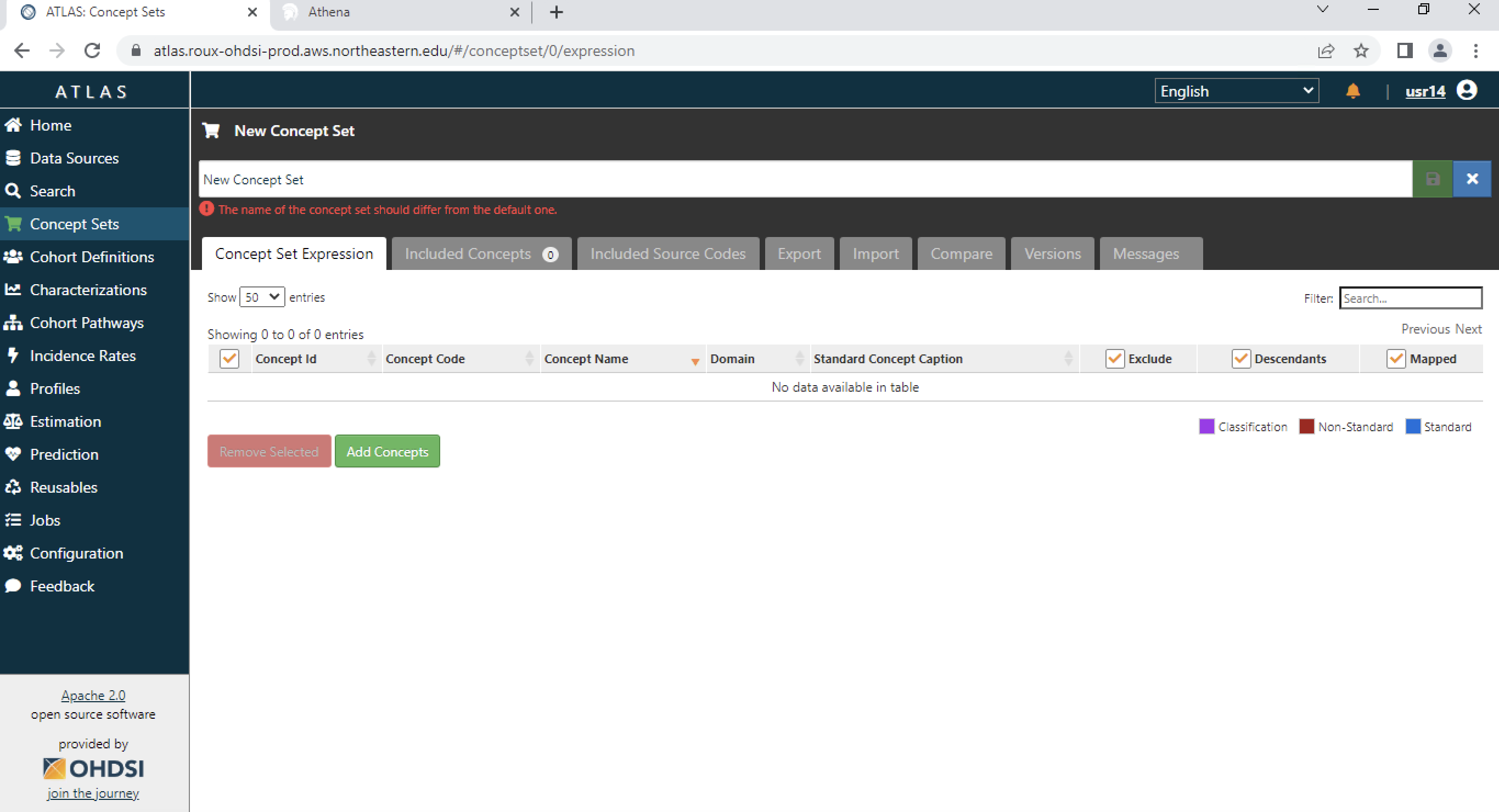This screenshot has width=1499, height=812.
Task: Open Prediction heart icon in sidebar
Action: 13,454
